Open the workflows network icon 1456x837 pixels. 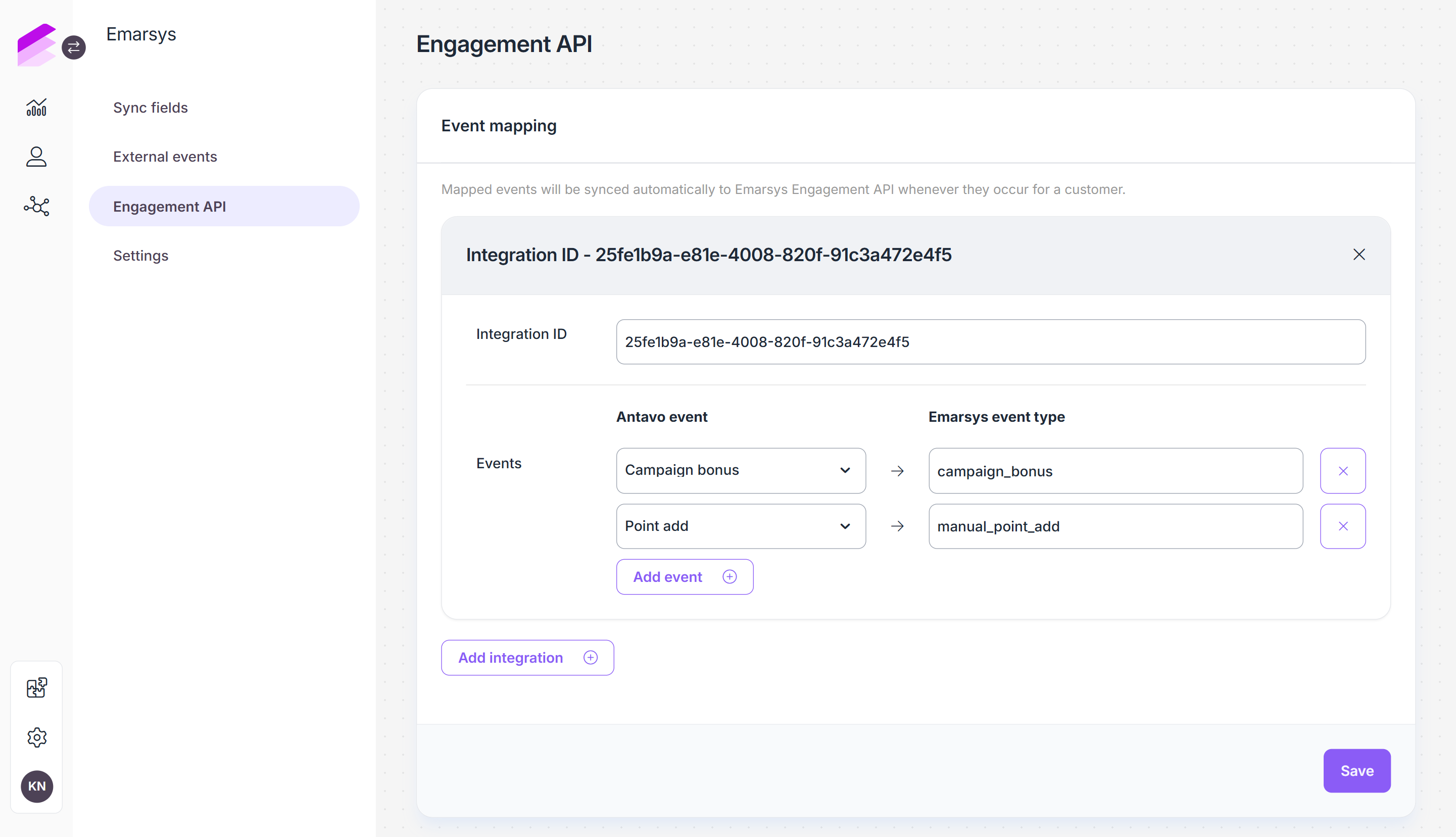(x=36, y=206)
